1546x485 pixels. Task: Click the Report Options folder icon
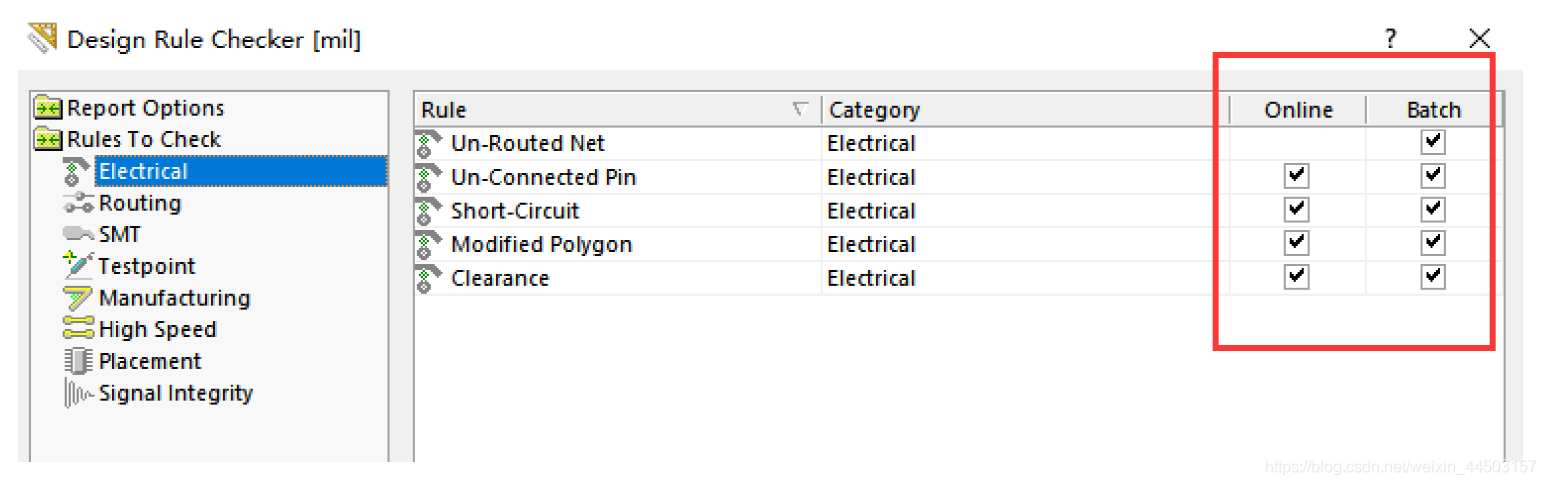48,108
